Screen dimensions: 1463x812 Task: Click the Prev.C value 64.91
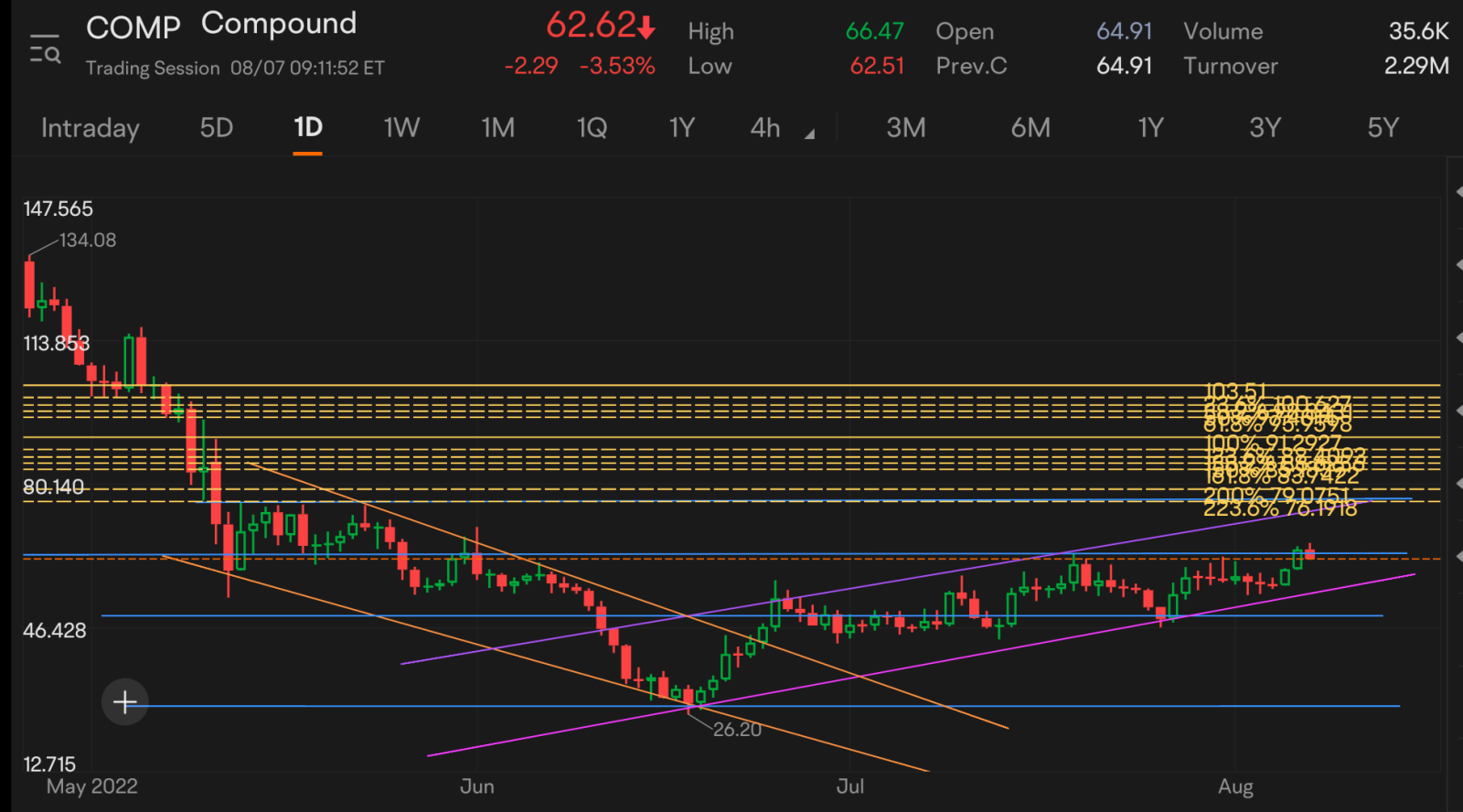point(1125,66)
